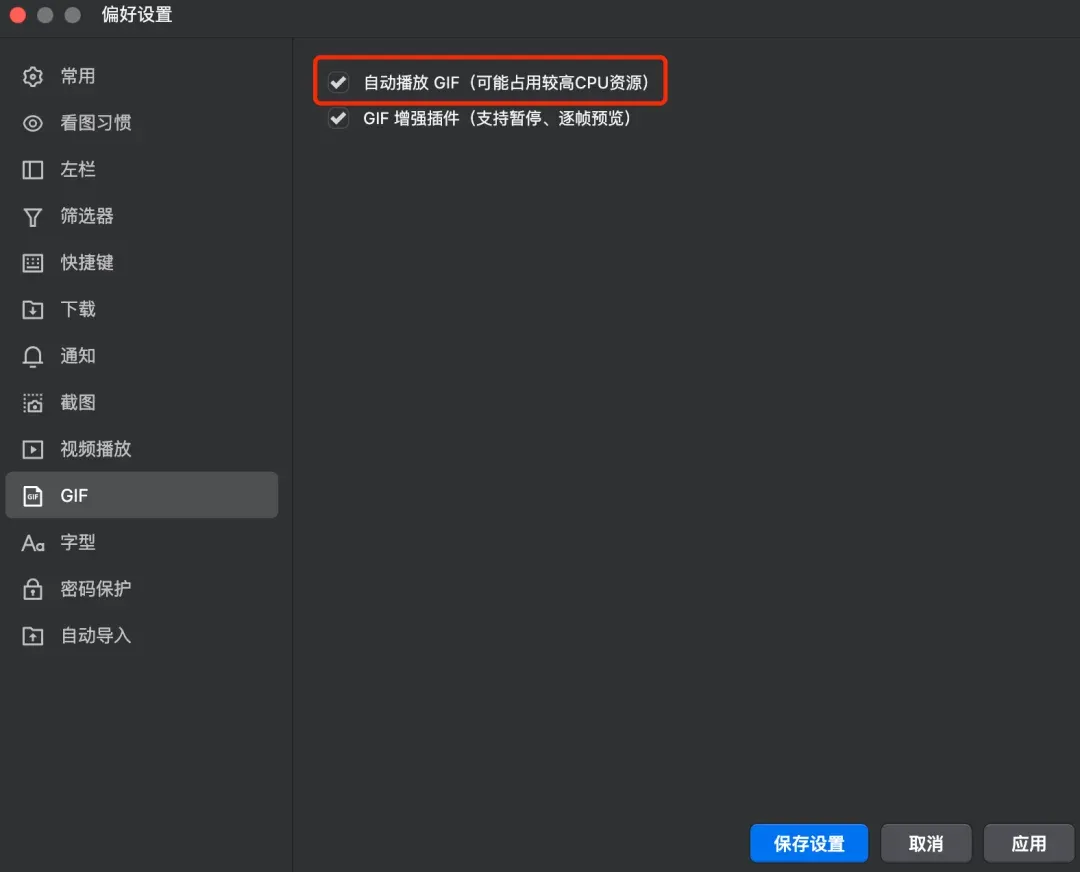The width and height of the screenshot is (1080, 872).
Task: Click the 取消 button
Action: coord(926,843)
